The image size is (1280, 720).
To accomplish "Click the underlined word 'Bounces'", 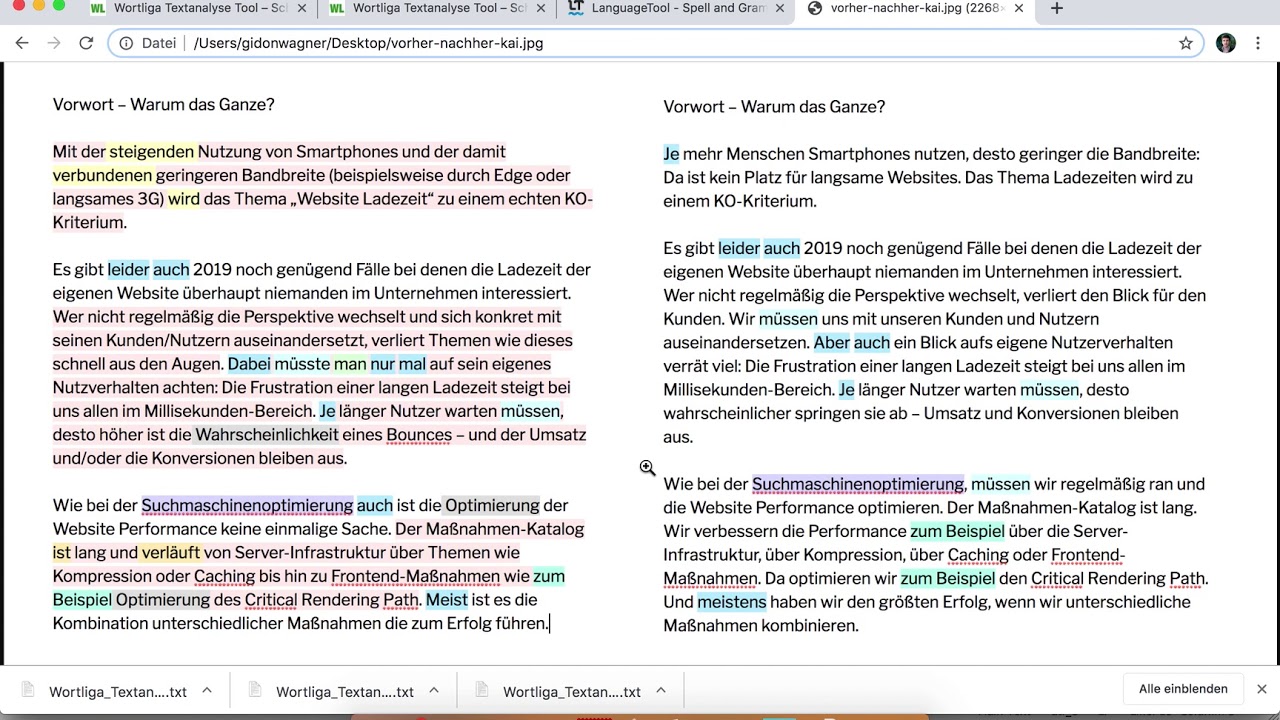I will pyautogui.click(x=419, y=435).
